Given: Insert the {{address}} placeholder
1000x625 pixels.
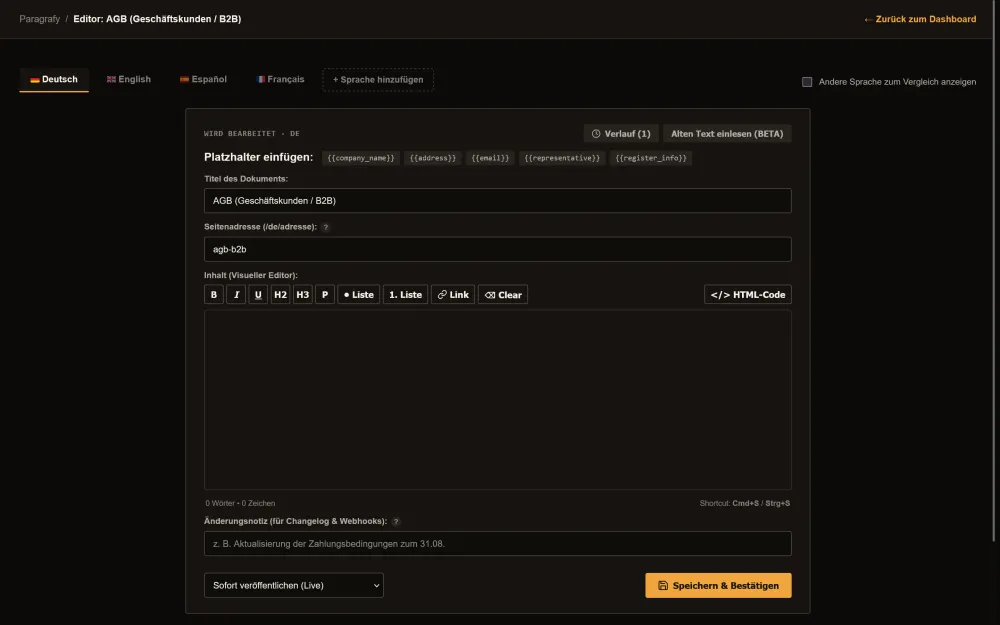Looking at the screenshot, I should pyautogui.click(x=433, y=158).
